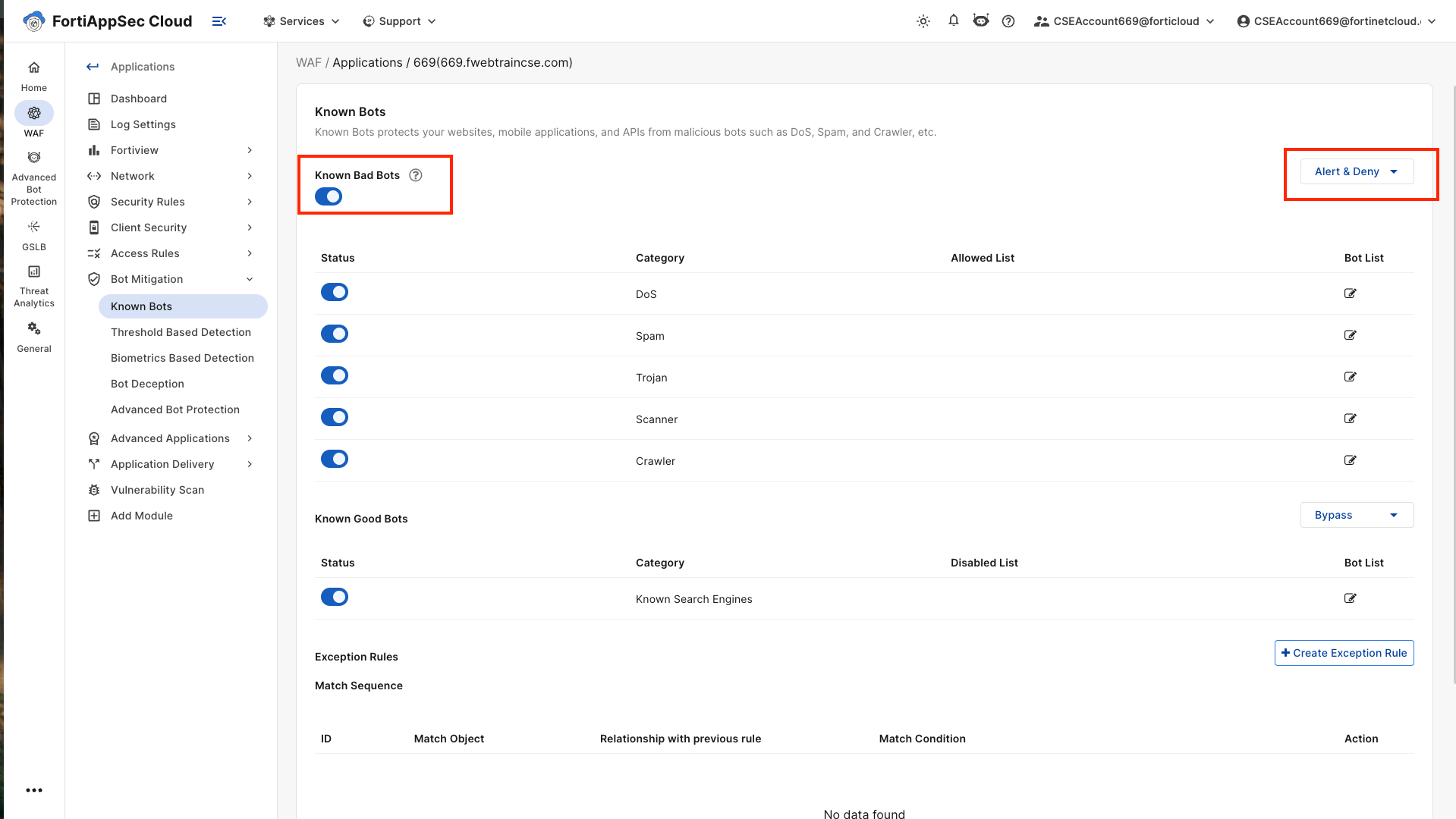This screenshot has height=819, width=1456.
Task: Click the Match Condition column header
Action: (922, 739)
